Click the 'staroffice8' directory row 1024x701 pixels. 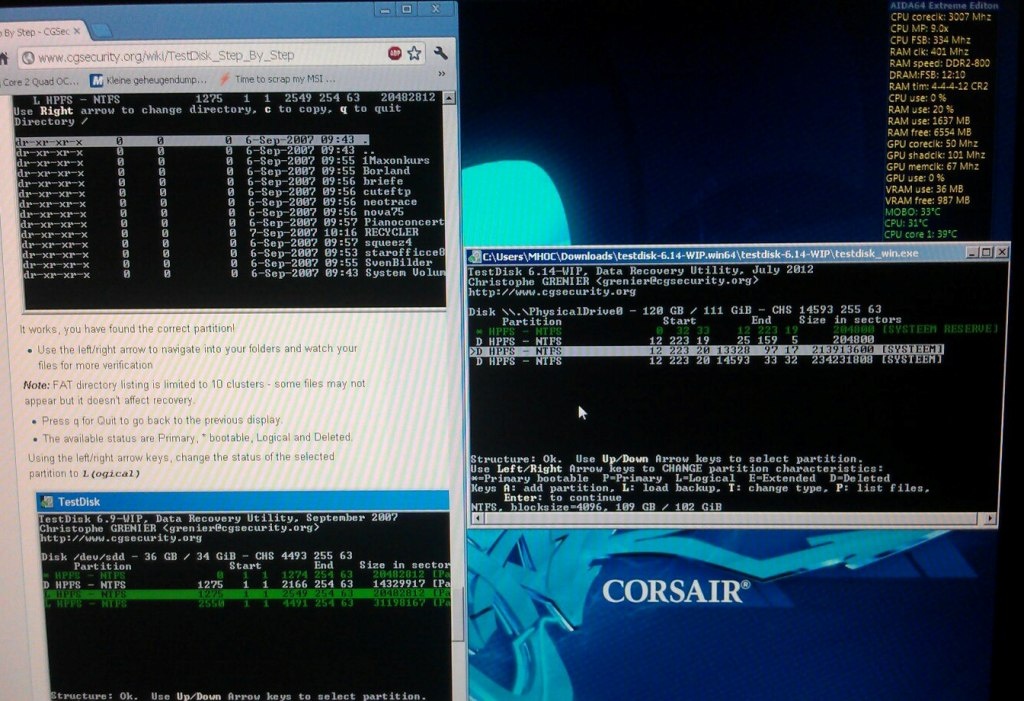(x=234, y=253)
